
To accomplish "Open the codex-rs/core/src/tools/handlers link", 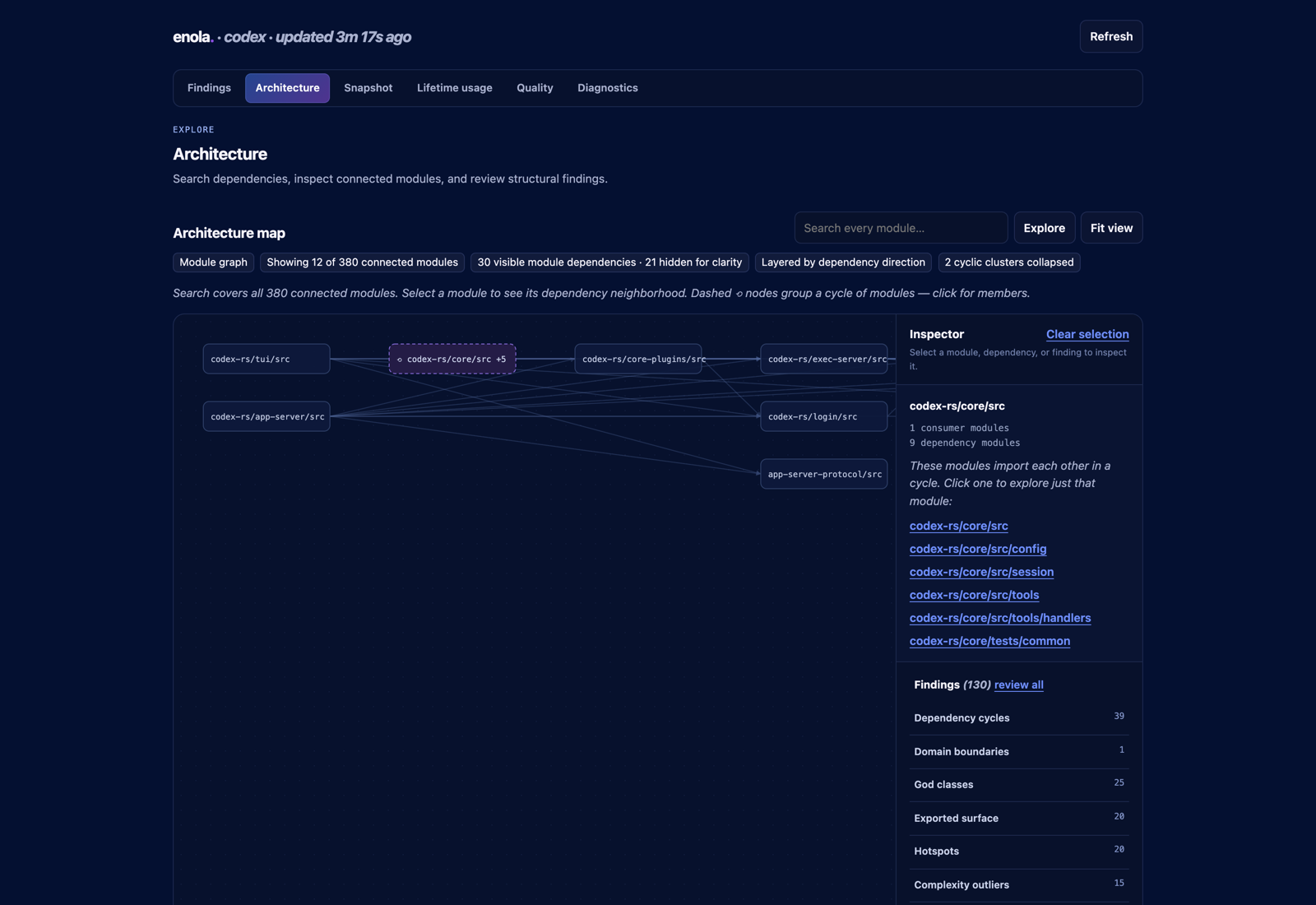I will point(1000,618).
